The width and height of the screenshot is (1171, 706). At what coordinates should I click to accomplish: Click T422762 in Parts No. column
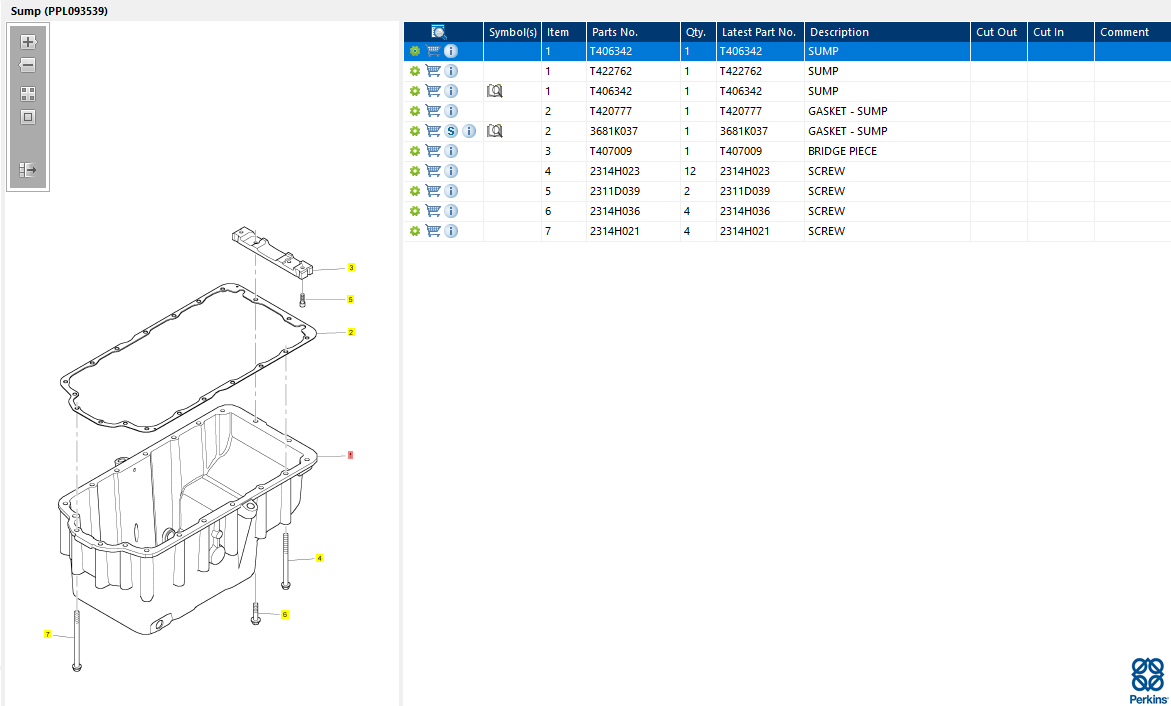click(x=610, y=71)
